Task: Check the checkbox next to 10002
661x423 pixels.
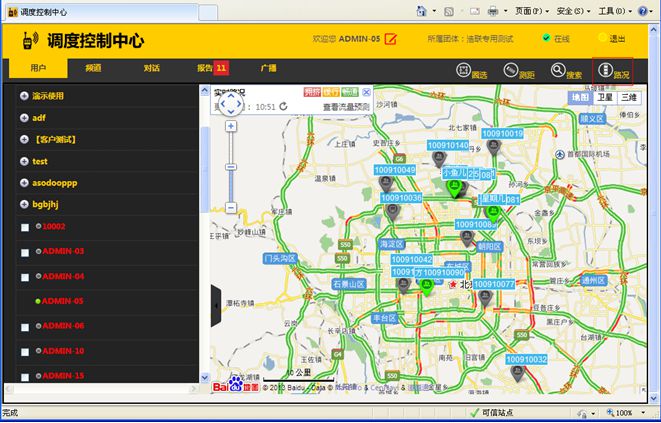Action: pos(25,227)
